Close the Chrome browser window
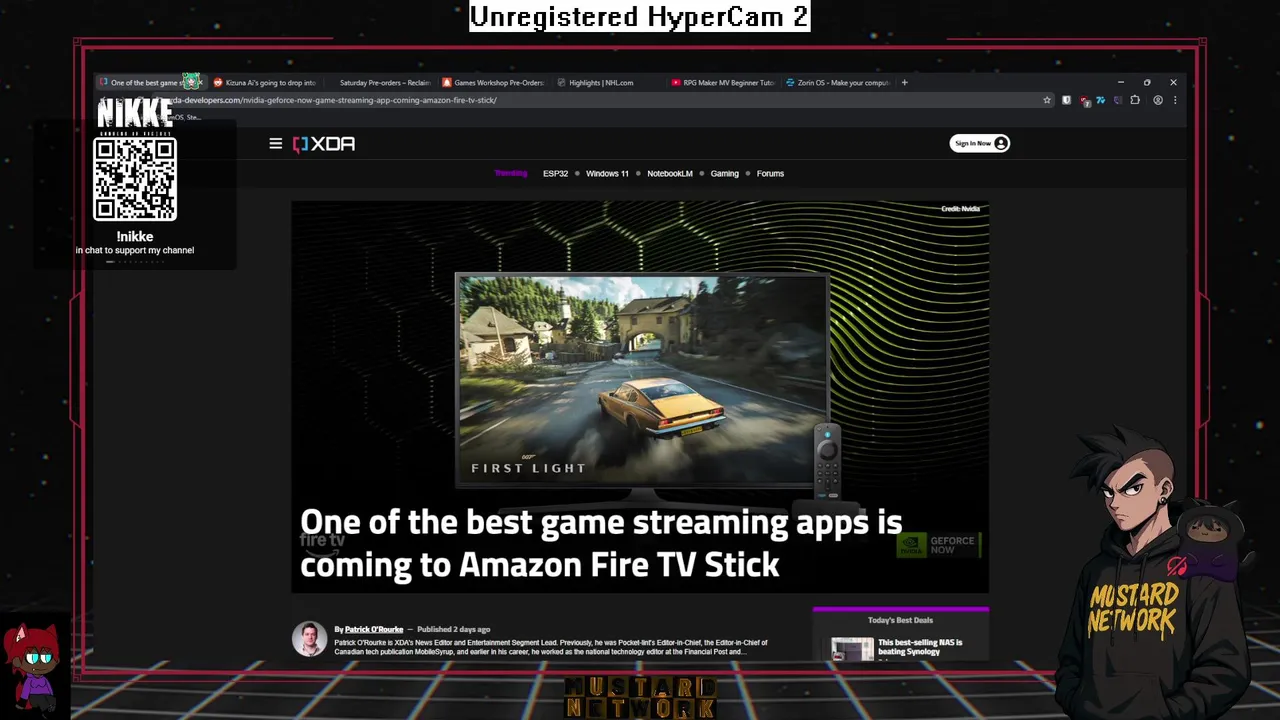Image resolution: width=1280 pixels, height=720 pixels. 1173,83
